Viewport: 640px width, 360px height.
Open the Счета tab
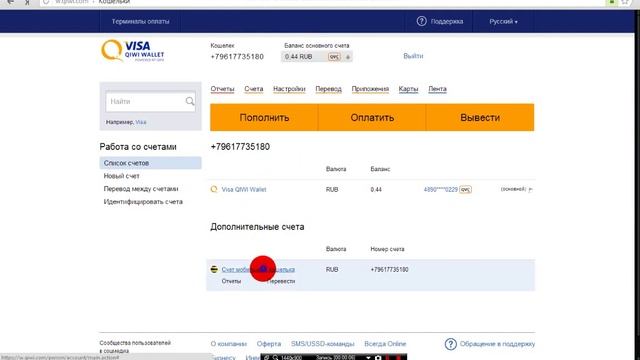[x=253, y=89]
